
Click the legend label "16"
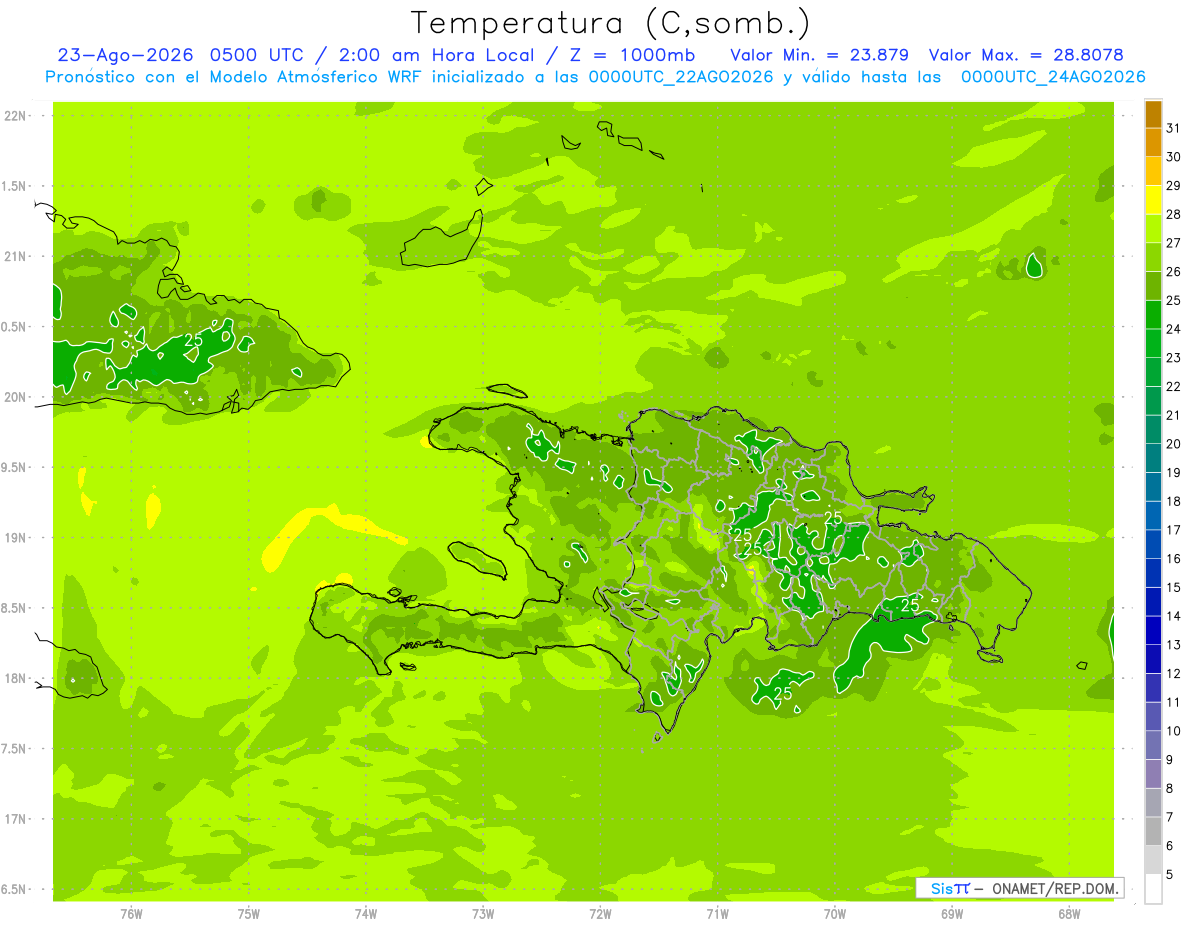[x=1173, y=559]
